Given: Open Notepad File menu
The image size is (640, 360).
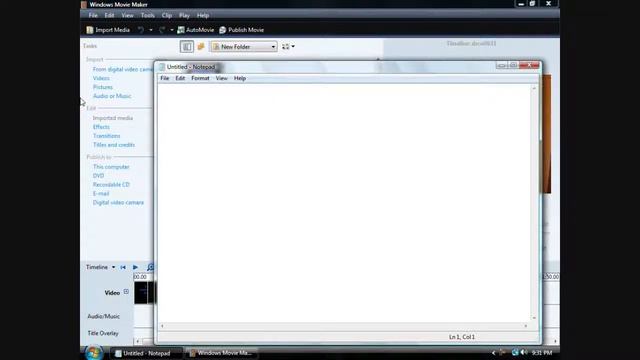Looking at the screenshot, I should 164,78.
